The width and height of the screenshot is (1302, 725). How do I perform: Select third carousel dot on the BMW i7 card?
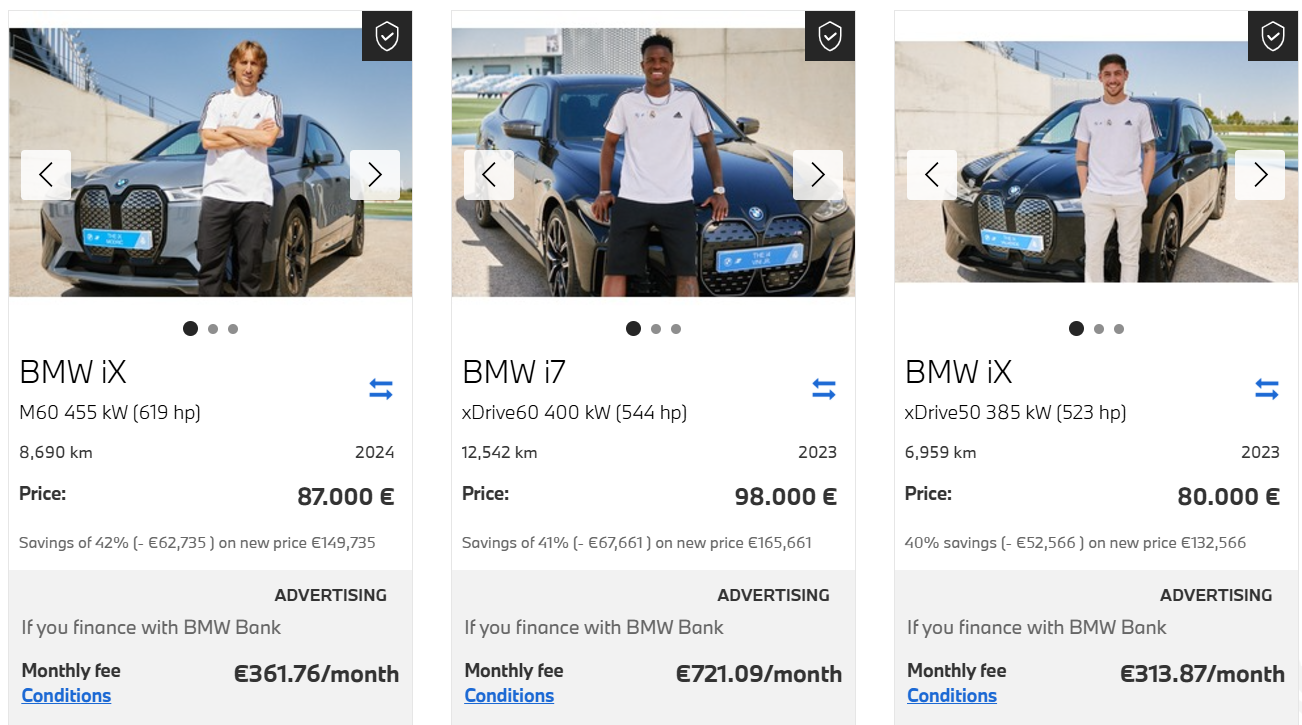point(676,329)
